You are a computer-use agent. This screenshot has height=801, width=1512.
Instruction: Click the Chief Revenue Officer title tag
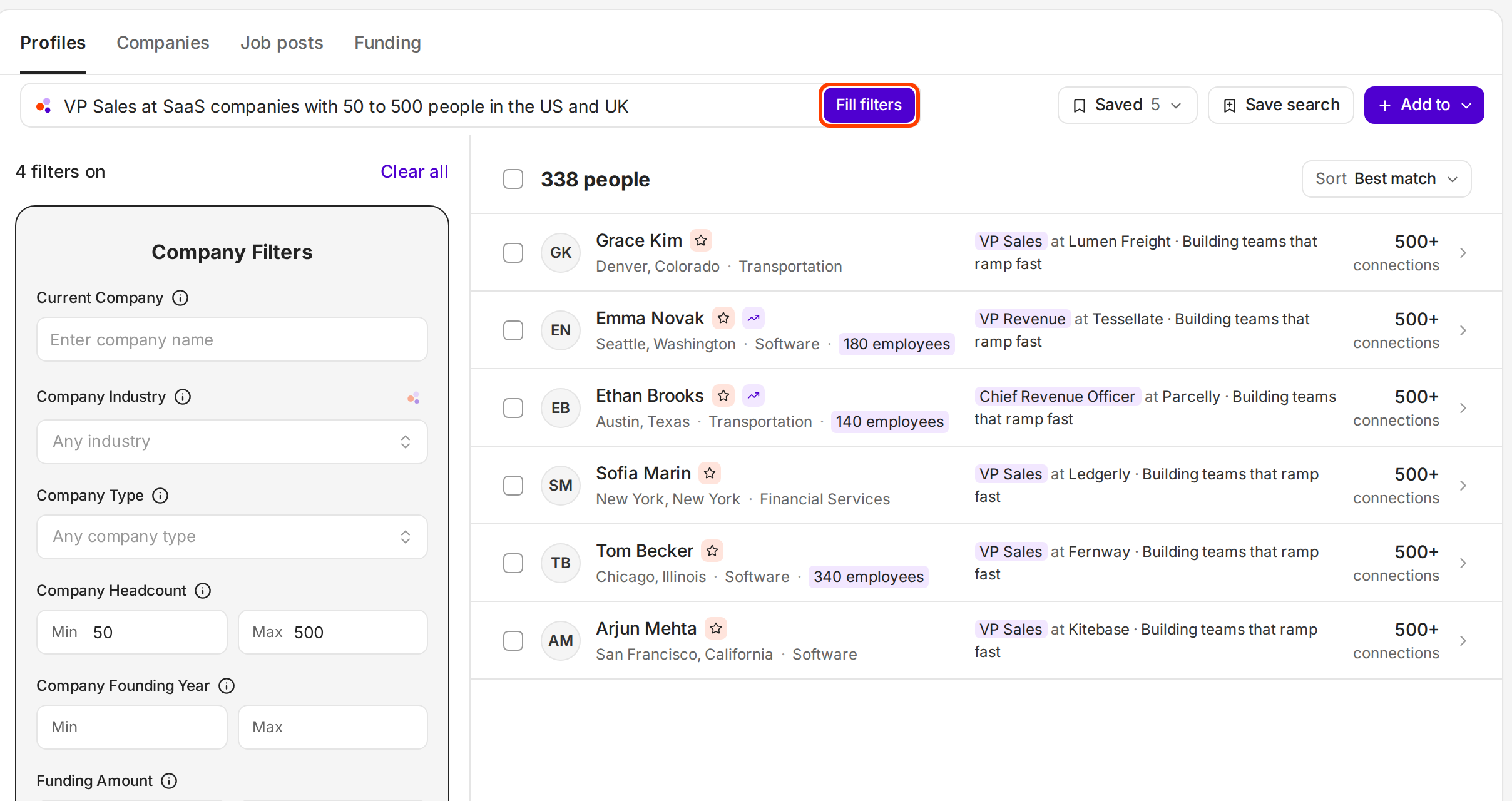coord(1057,396)
